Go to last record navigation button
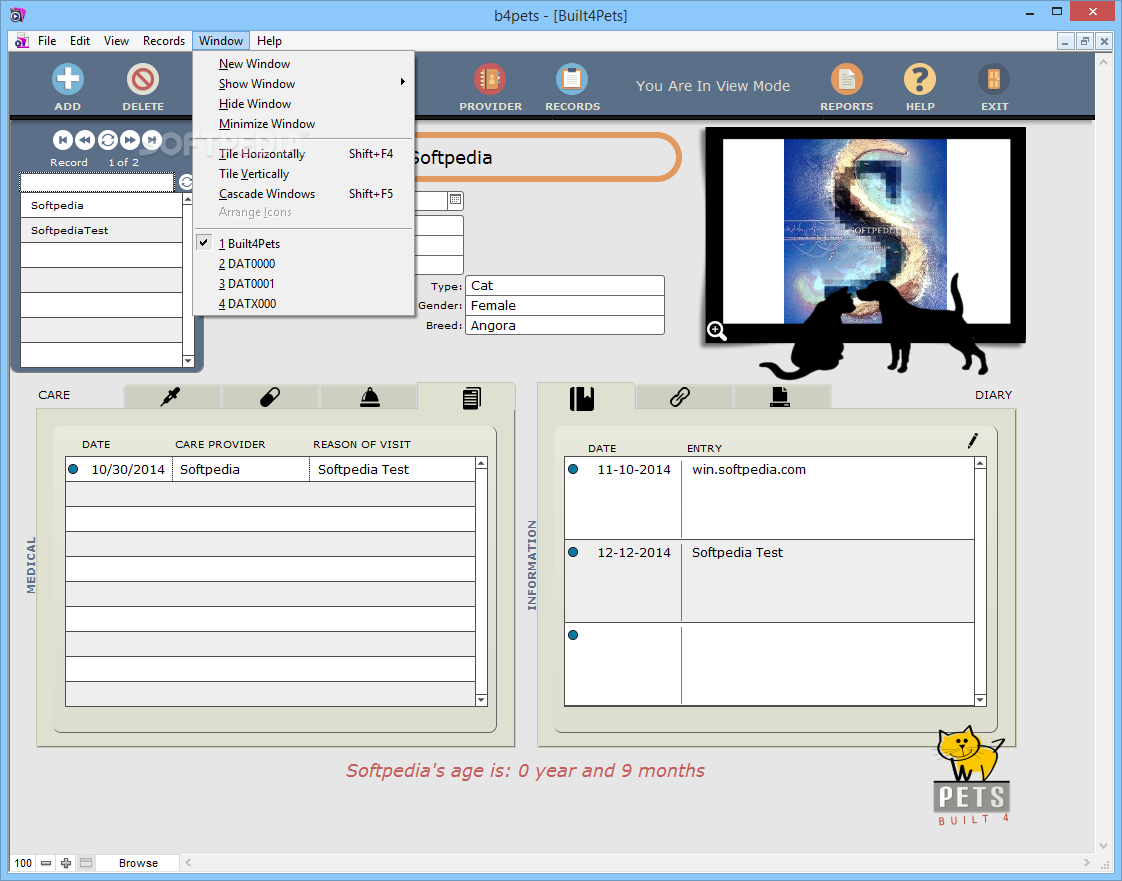 click(152, 140)
